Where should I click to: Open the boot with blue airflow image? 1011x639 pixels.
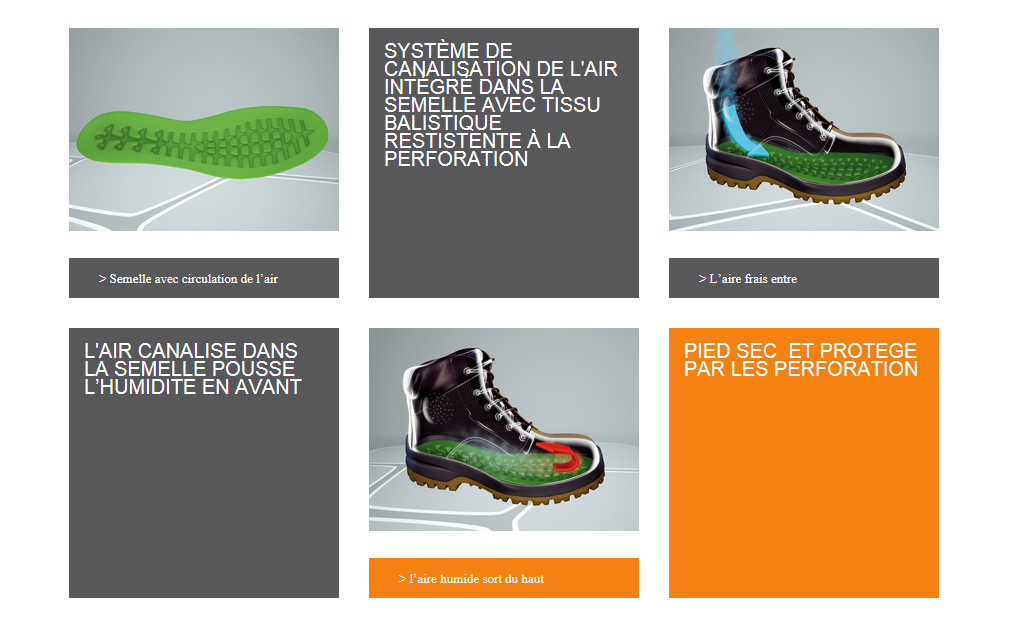(803, 129)
